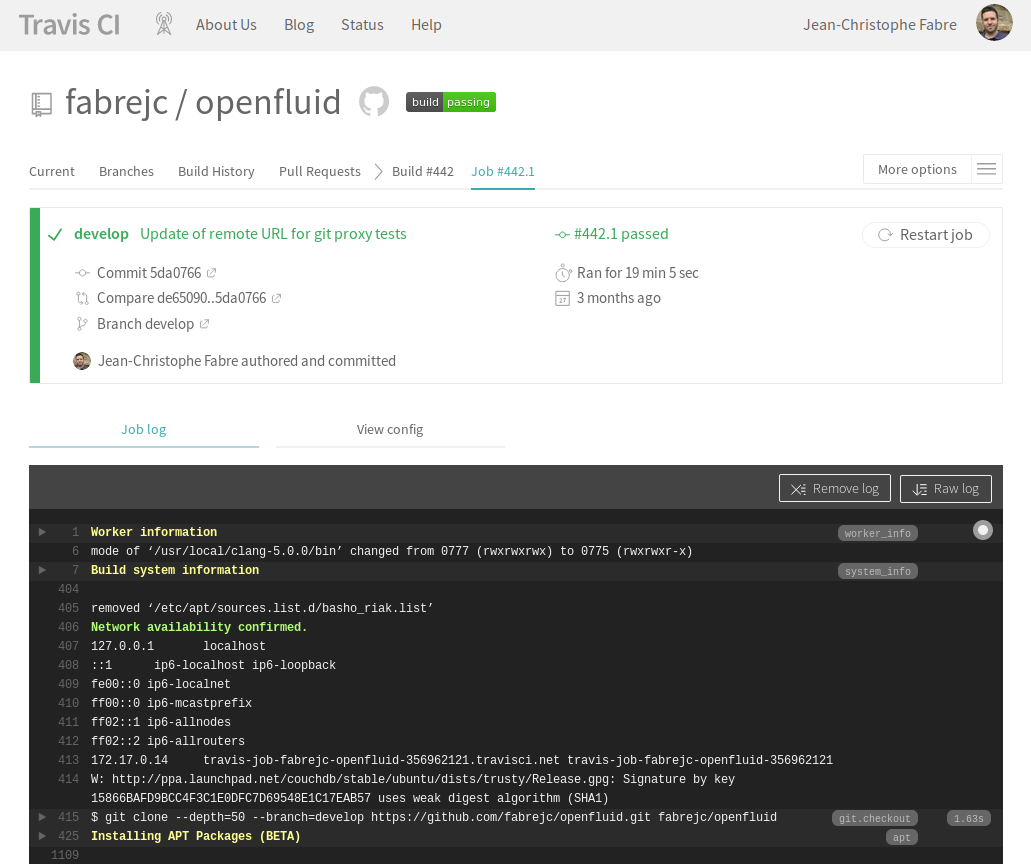
Task: Open the fabrejc owner link
Action: coord(116,103)
